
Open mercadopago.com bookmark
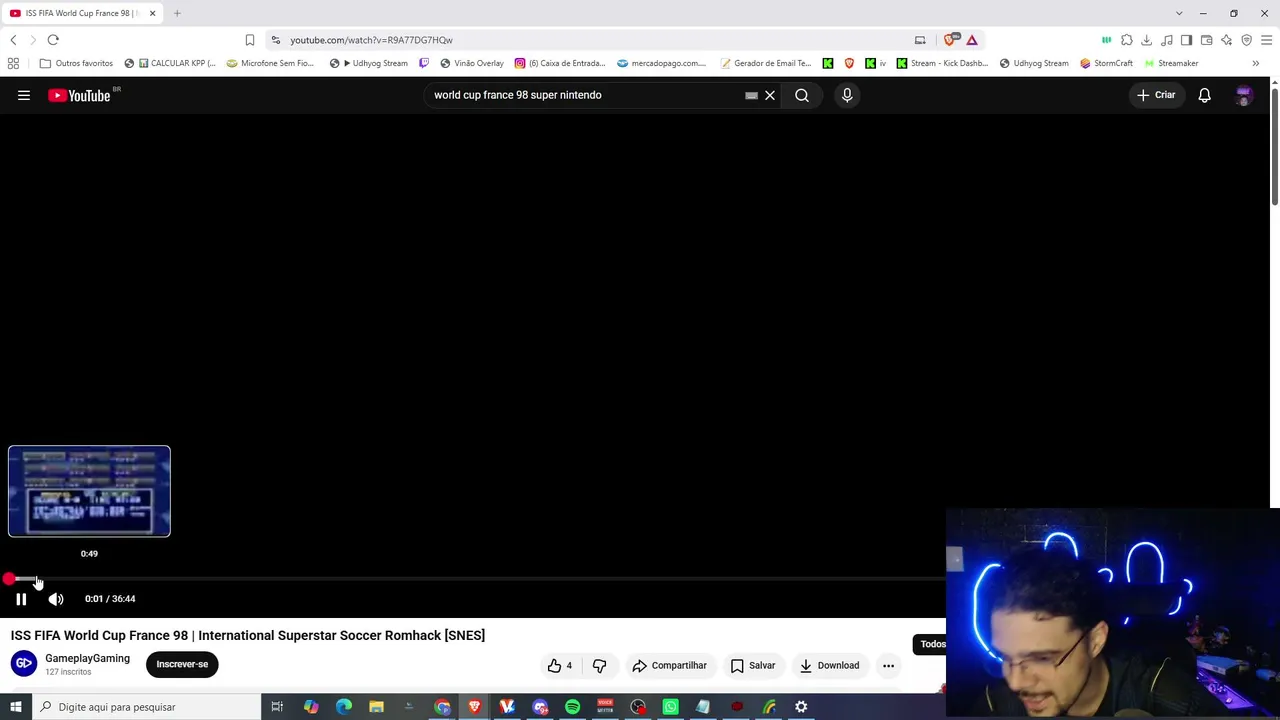coord(662,63)
